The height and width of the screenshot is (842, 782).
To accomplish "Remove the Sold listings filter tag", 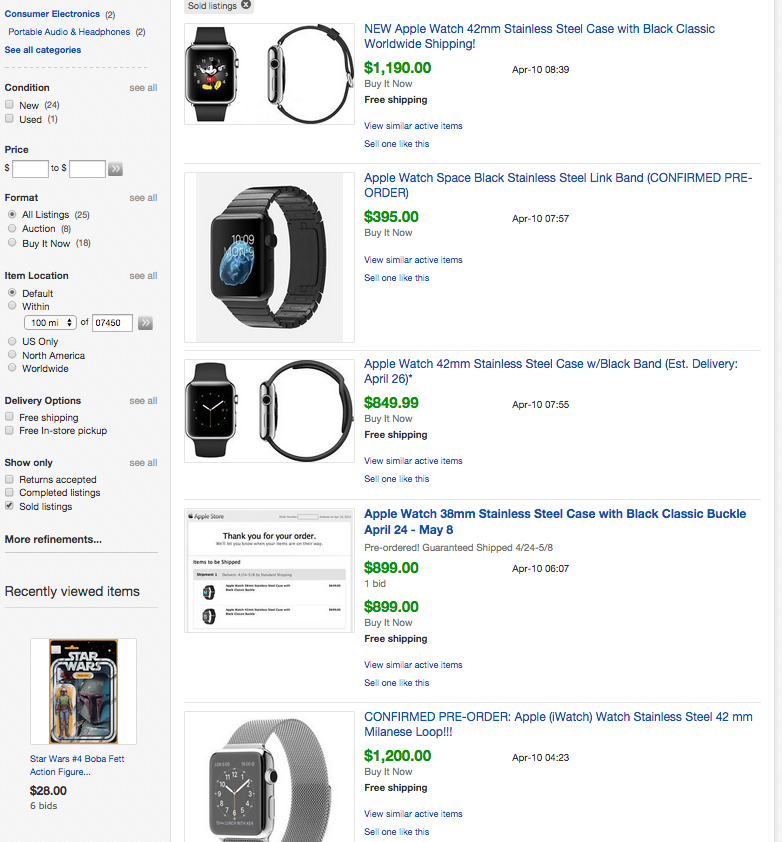I will [x=246, y=5].
